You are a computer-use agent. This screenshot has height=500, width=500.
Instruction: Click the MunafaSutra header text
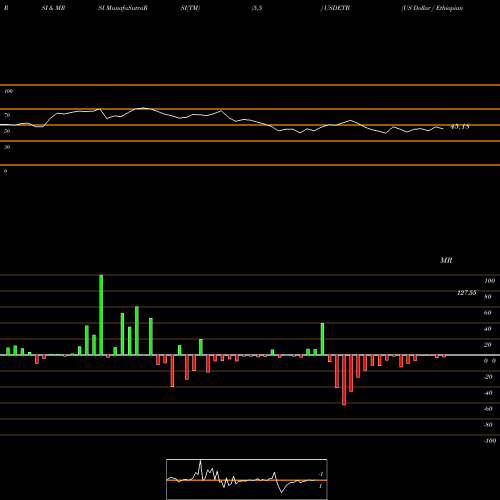[x=123, y=8]
